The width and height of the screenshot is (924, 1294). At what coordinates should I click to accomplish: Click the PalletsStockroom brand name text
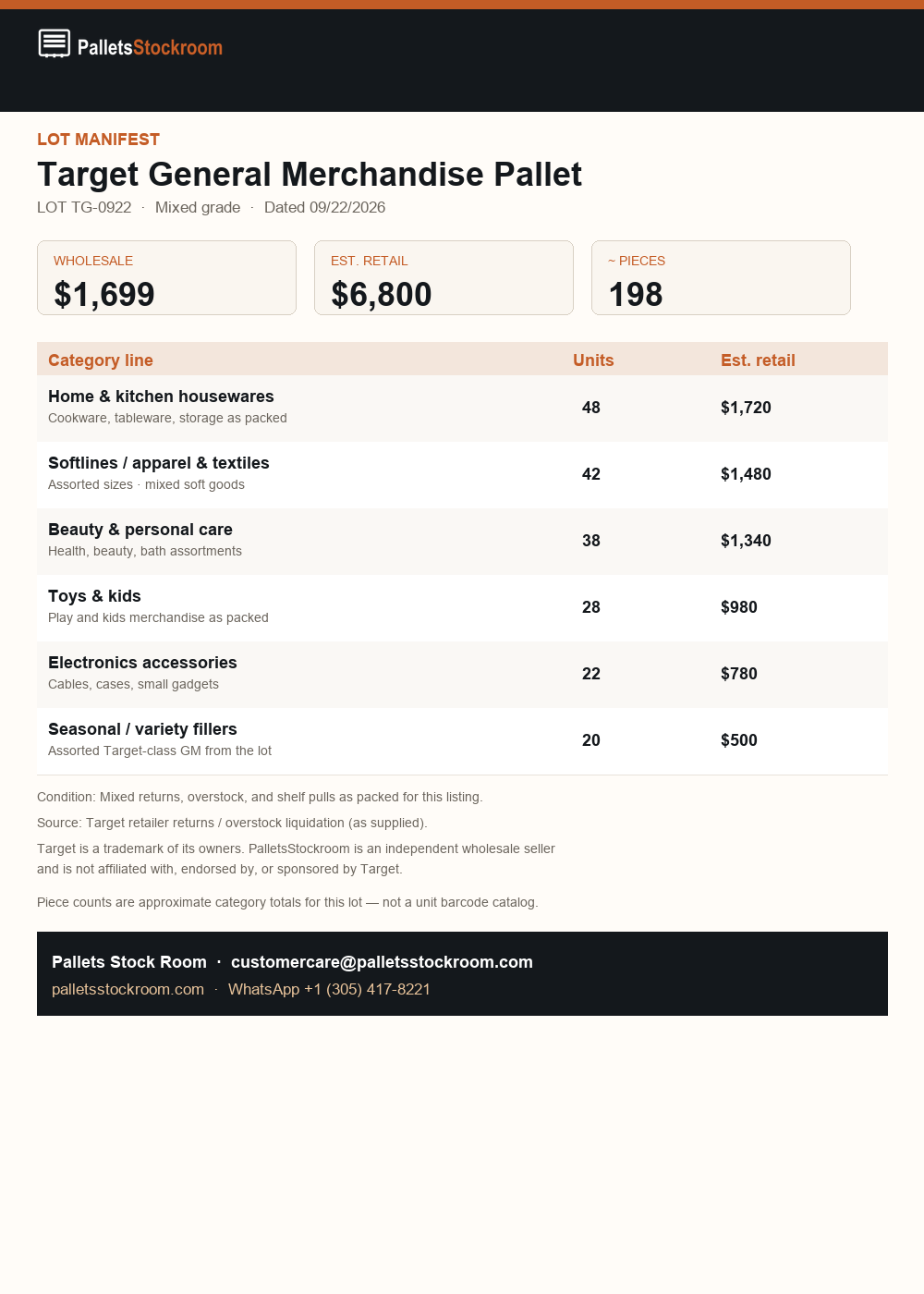150,47
